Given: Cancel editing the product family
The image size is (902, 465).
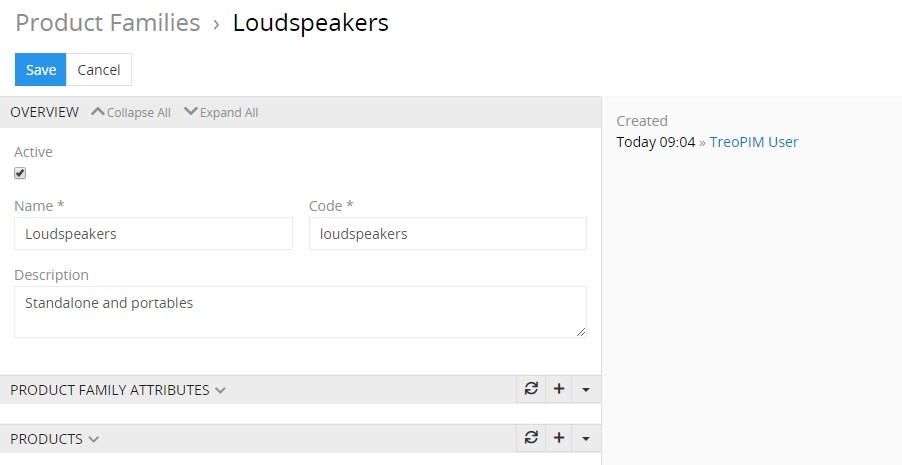Looking at the screenshot, I should click(x=99, y=70).
